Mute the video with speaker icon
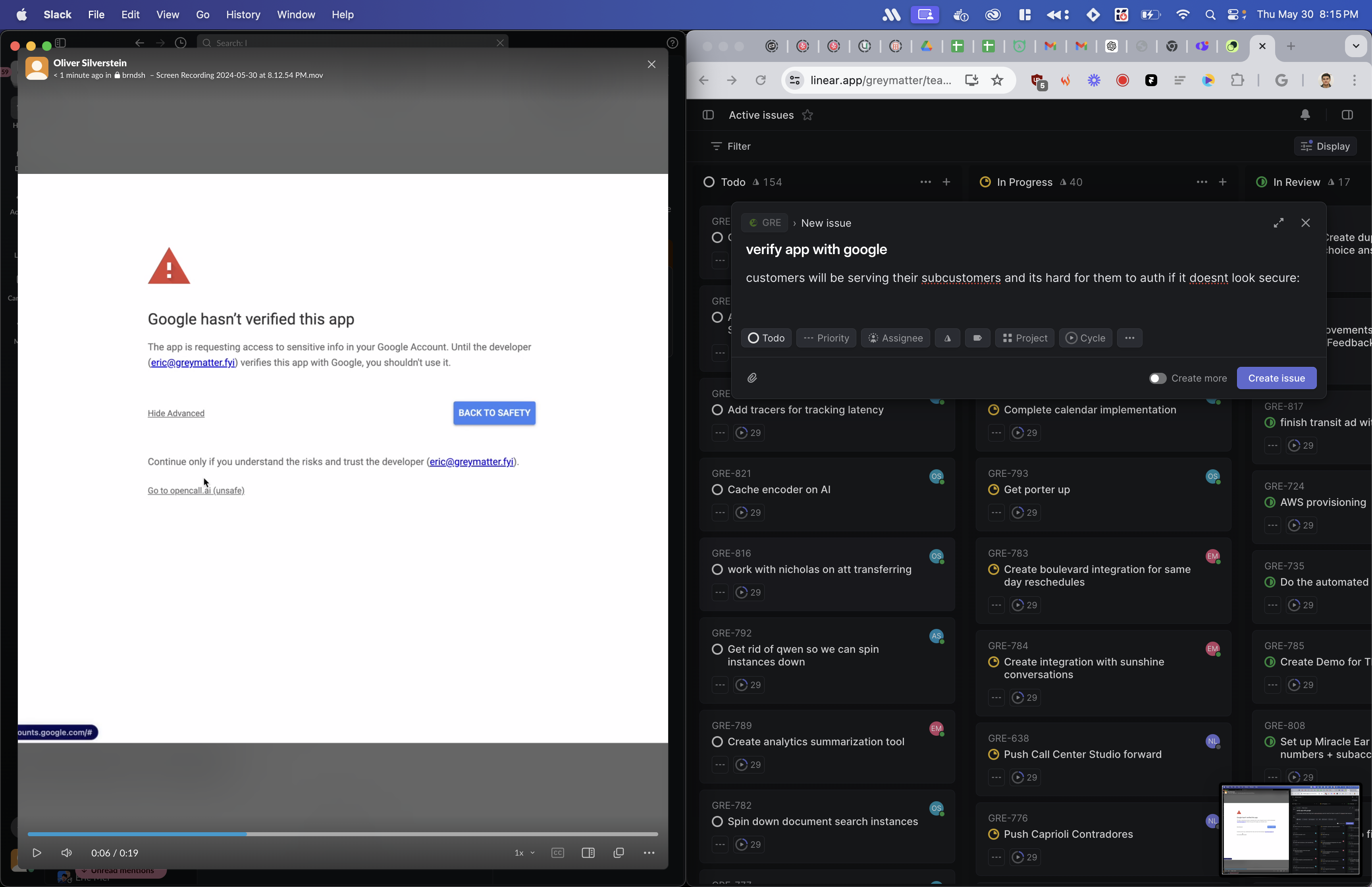 67,852
